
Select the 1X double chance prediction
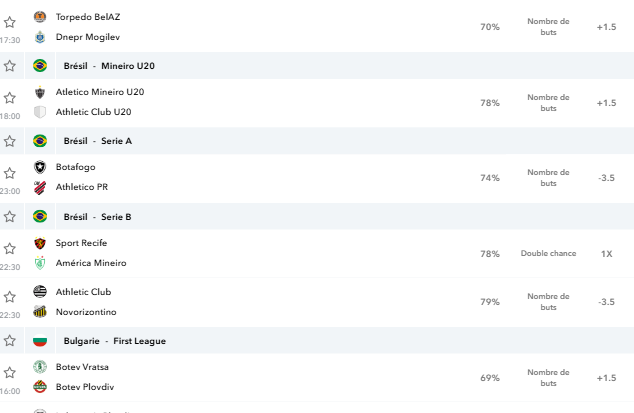click(607, 254)
